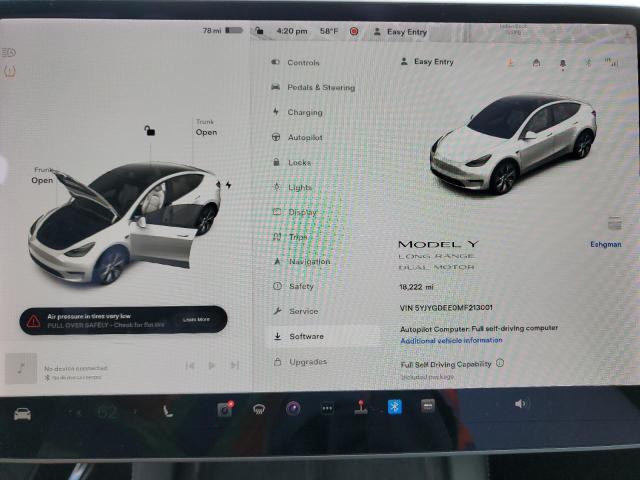Open the all apps three-dots icon
The height and width of the screenshot is (480, 640).
(x=327, y=408)
